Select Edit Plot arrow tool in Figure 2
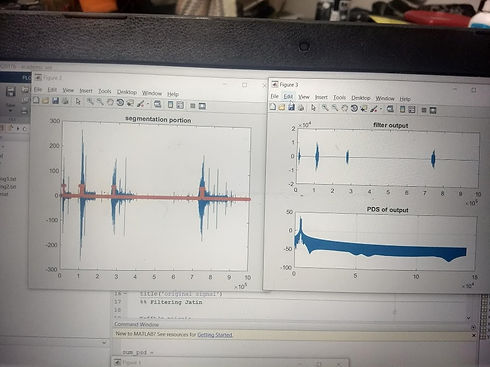The height and width of the screenshot is (367, 490). 78,101
